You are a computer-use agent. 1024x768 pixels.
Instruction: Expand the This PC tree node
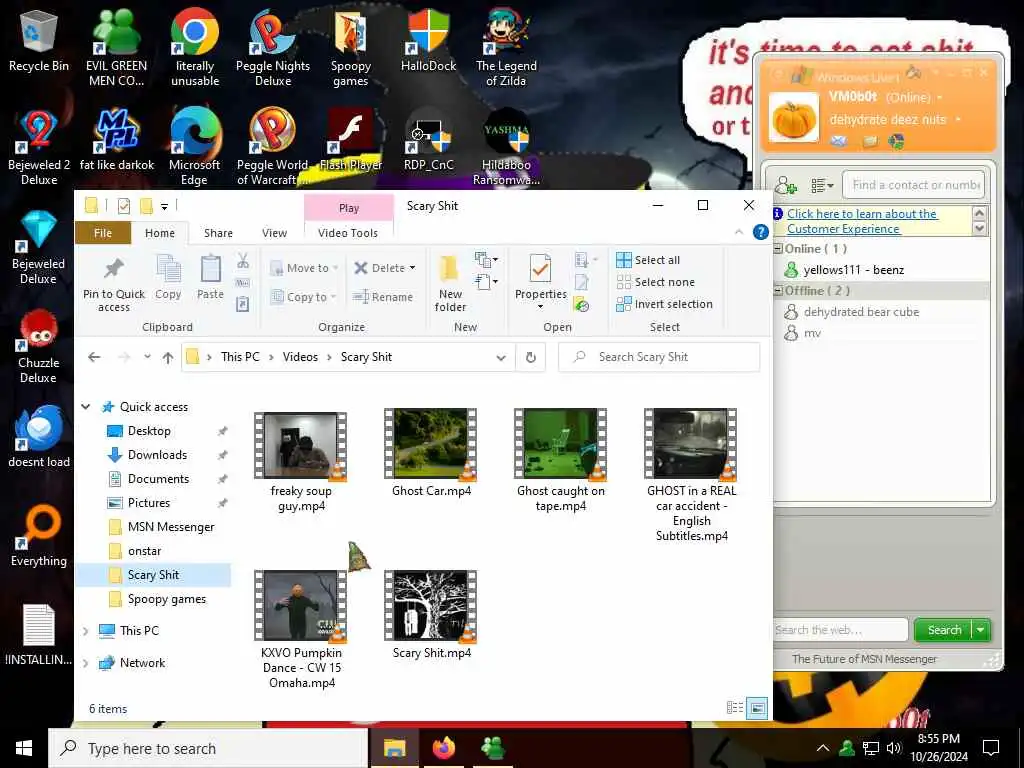[86, 631]
